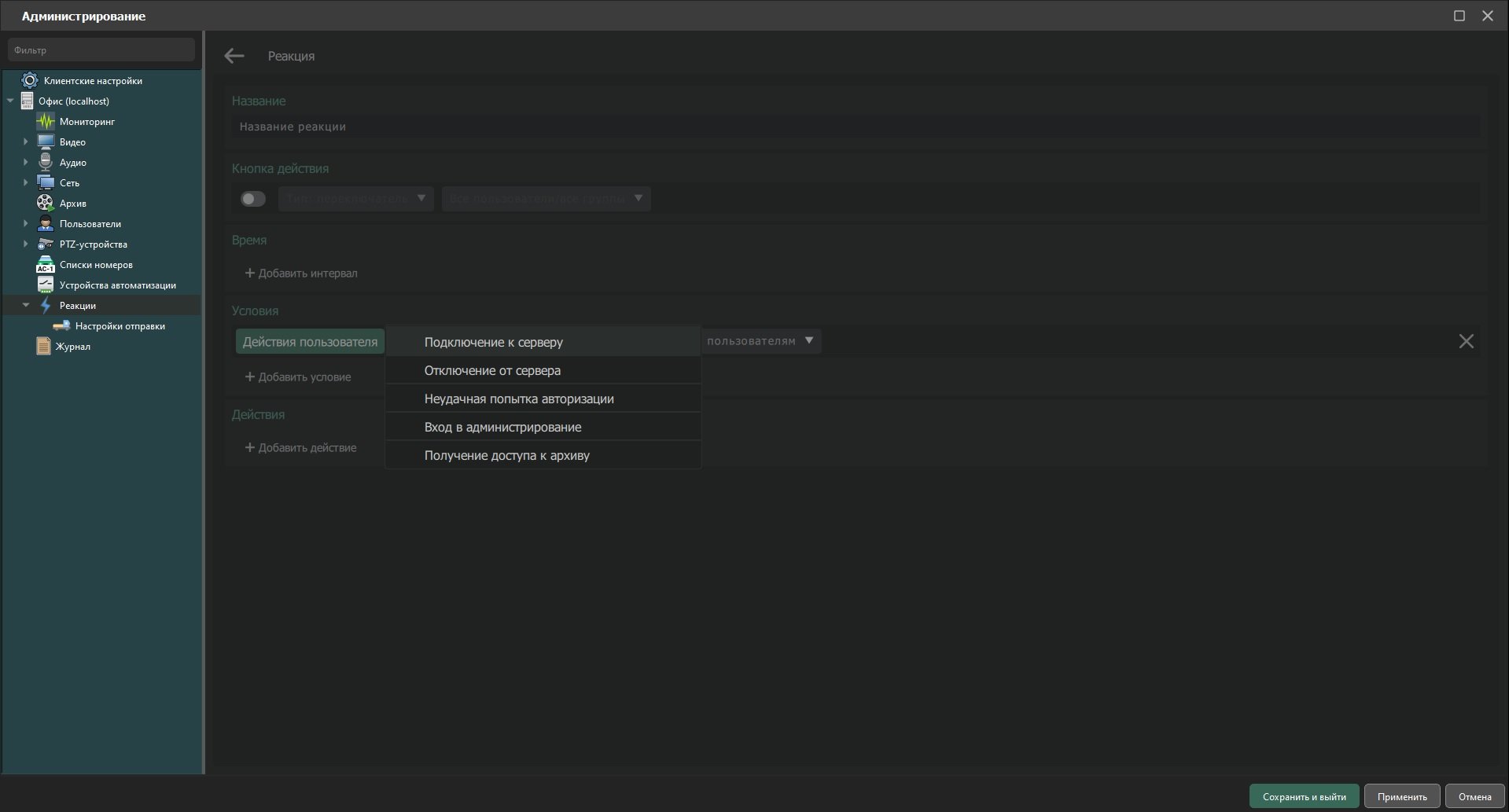
Task: Click the 'Сохранить и выйти' button
Action: click(1303, 796)
